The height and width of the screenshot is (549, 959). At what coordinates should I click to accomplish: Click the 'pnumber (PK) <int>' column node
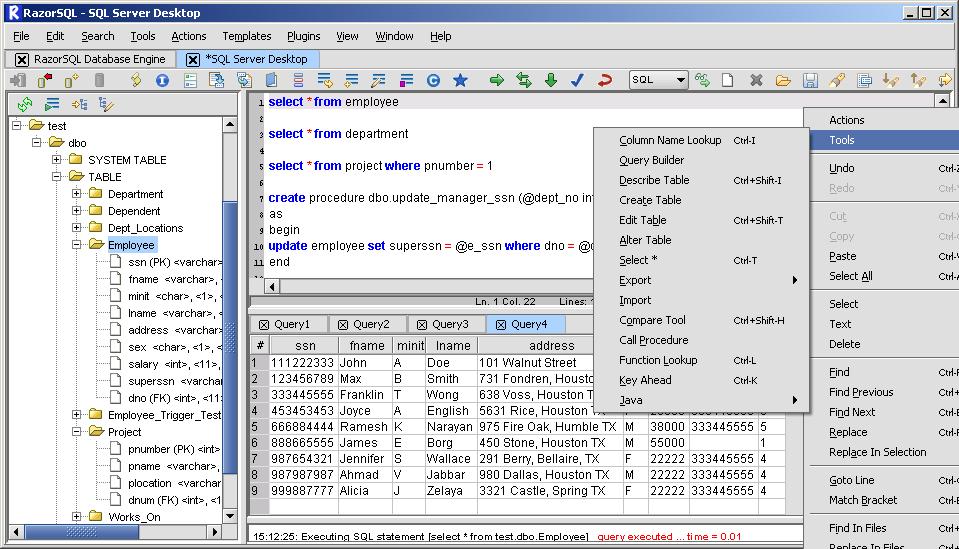pyautogui.click(x=174, y=449)
